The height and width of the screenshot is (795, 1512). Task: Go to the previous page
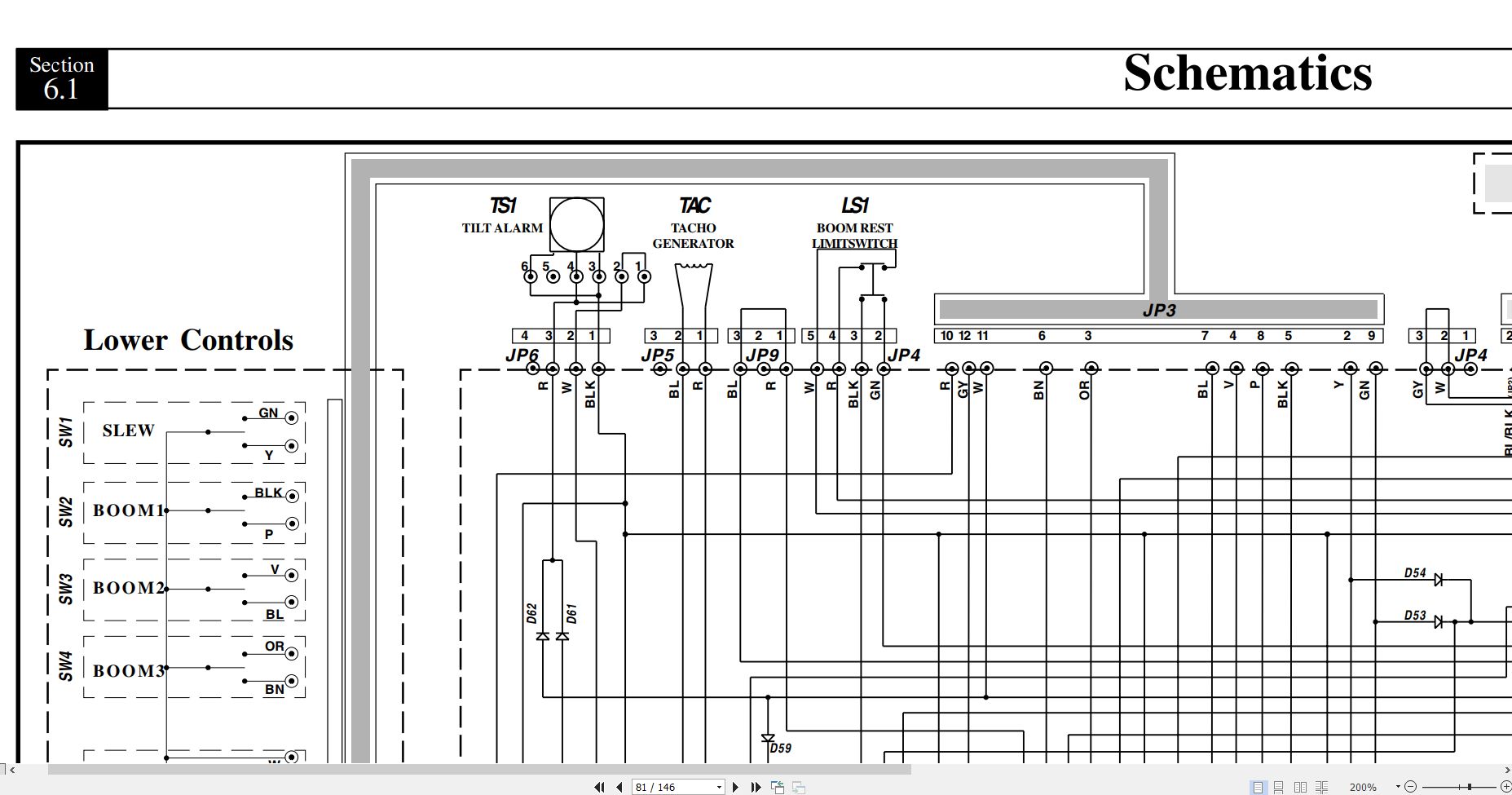619,787
